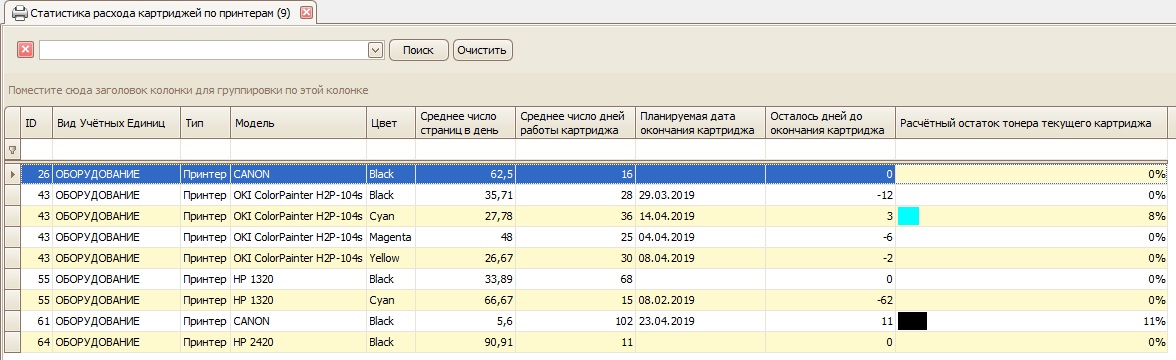Click the date cell 08.02.2019
This screenshot has width=1176, height=360.
(700, 300)
